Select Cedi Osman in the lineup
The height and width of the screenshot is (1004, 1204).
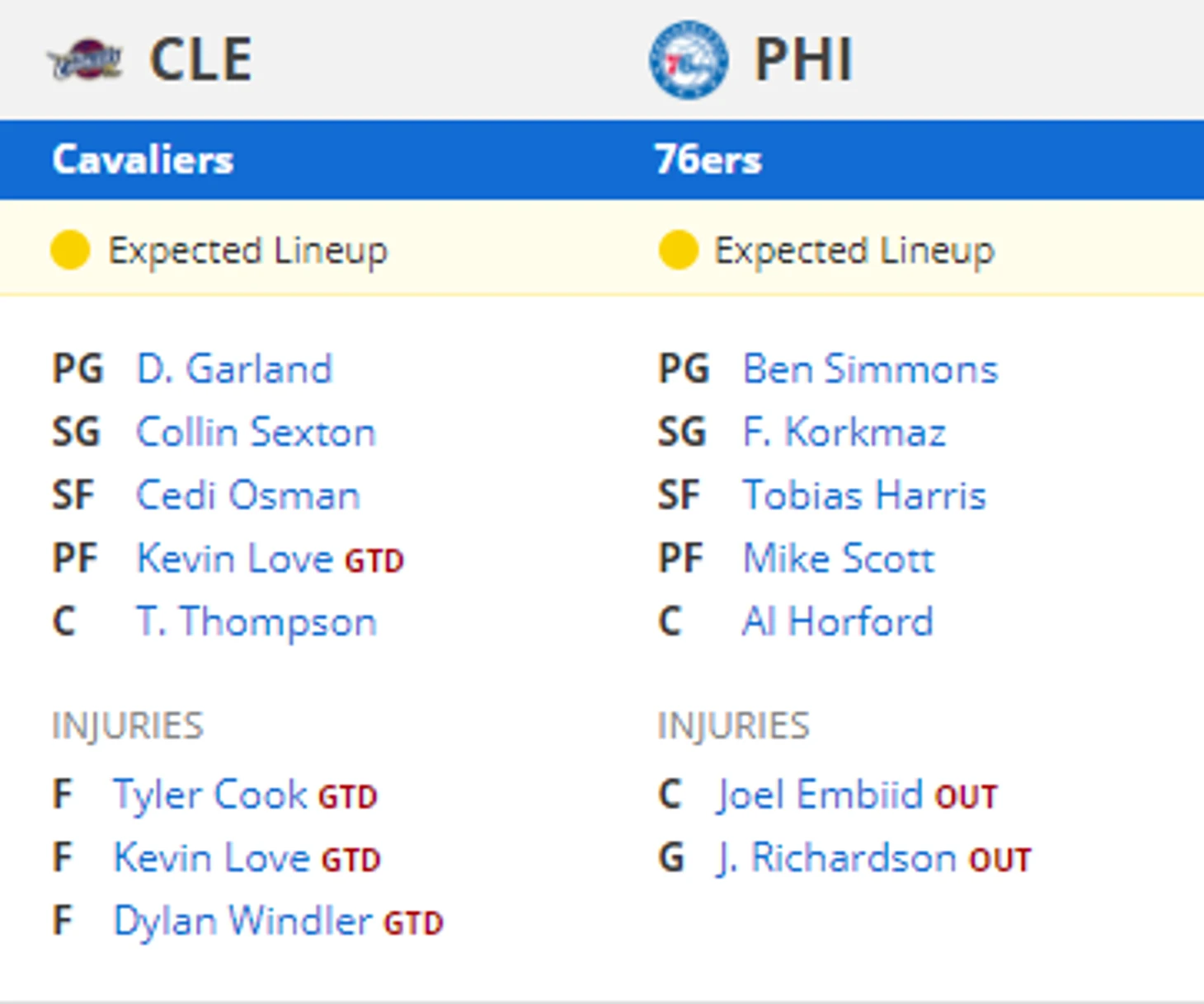click(248, 495)
